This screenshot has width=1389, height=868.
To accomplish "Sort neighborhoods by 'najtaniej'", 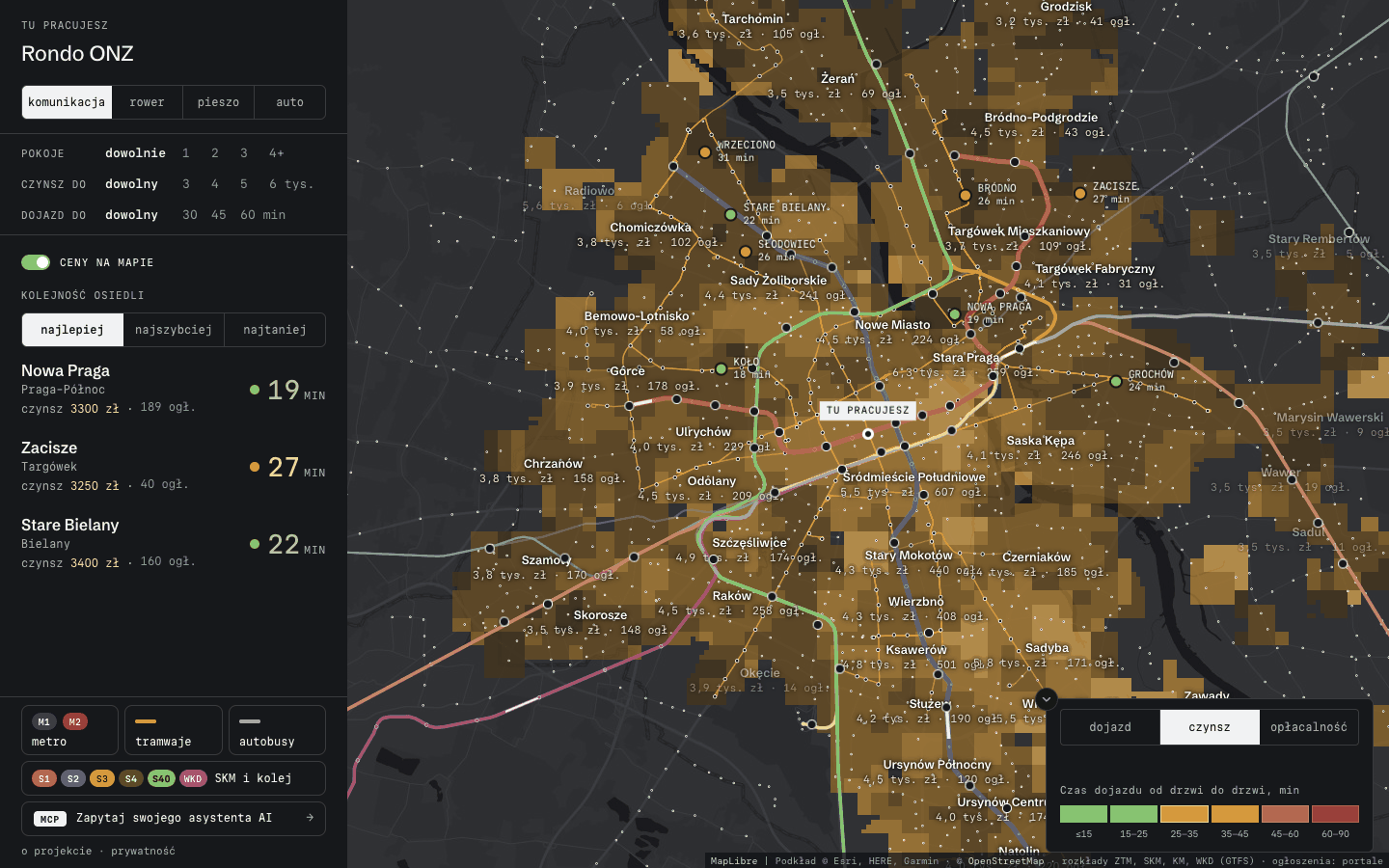I will (x=275, y=330).
